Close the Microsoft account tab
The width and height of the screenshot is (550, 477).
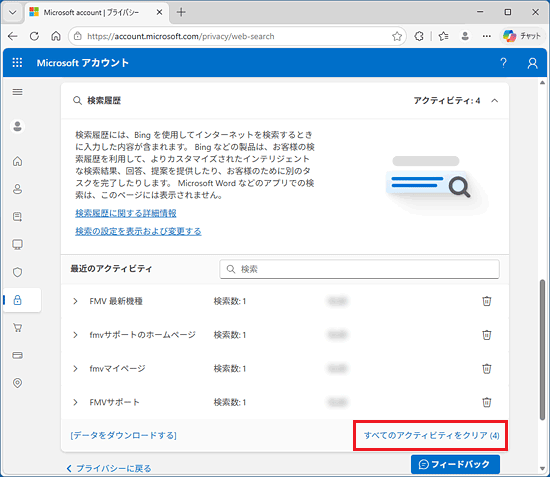pos(159,12)
